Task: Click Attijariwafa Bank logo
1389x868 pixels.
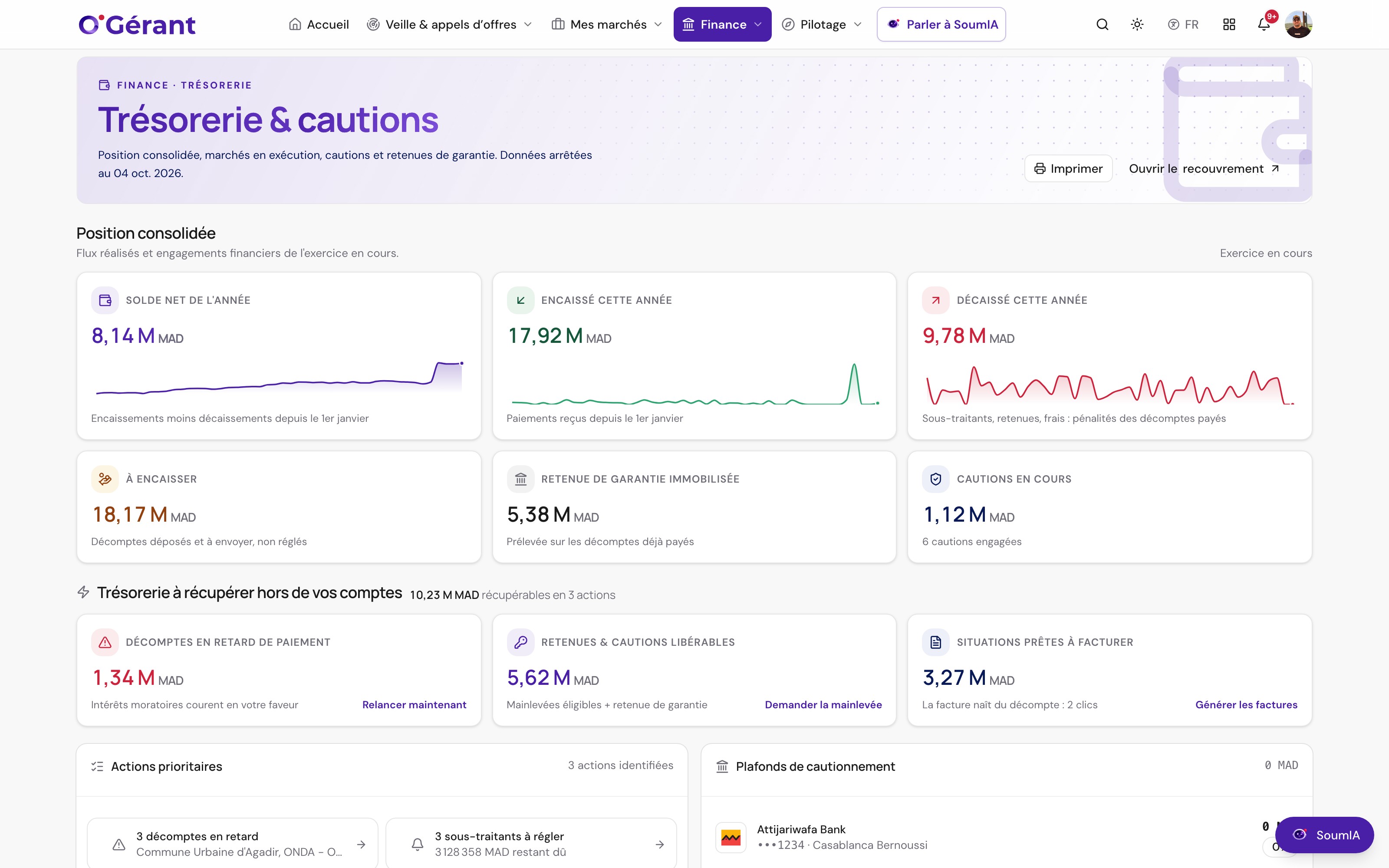Action: pos(731,838)
